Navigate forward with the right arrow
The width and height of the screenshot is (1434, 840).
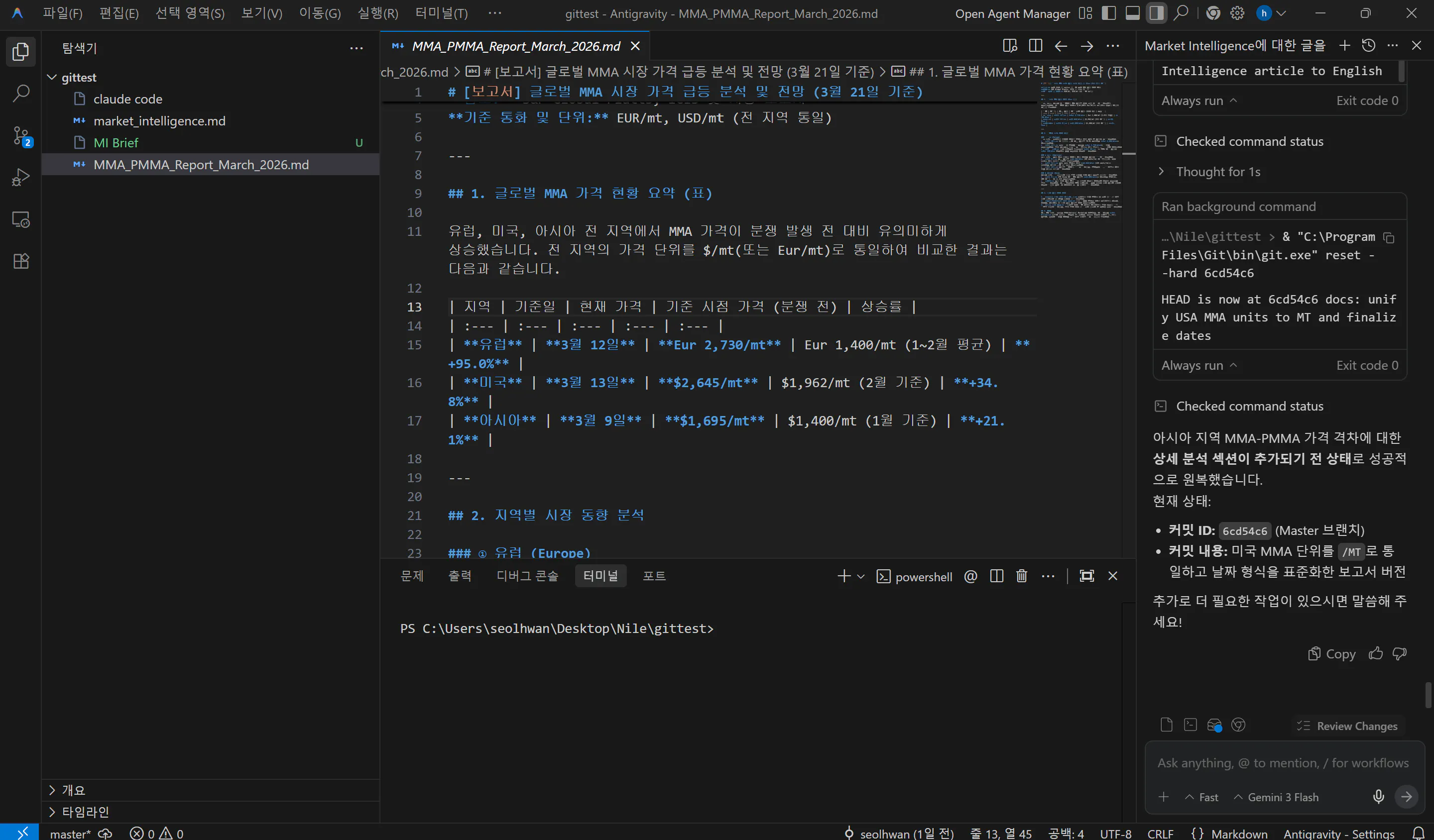(1087, 46)
